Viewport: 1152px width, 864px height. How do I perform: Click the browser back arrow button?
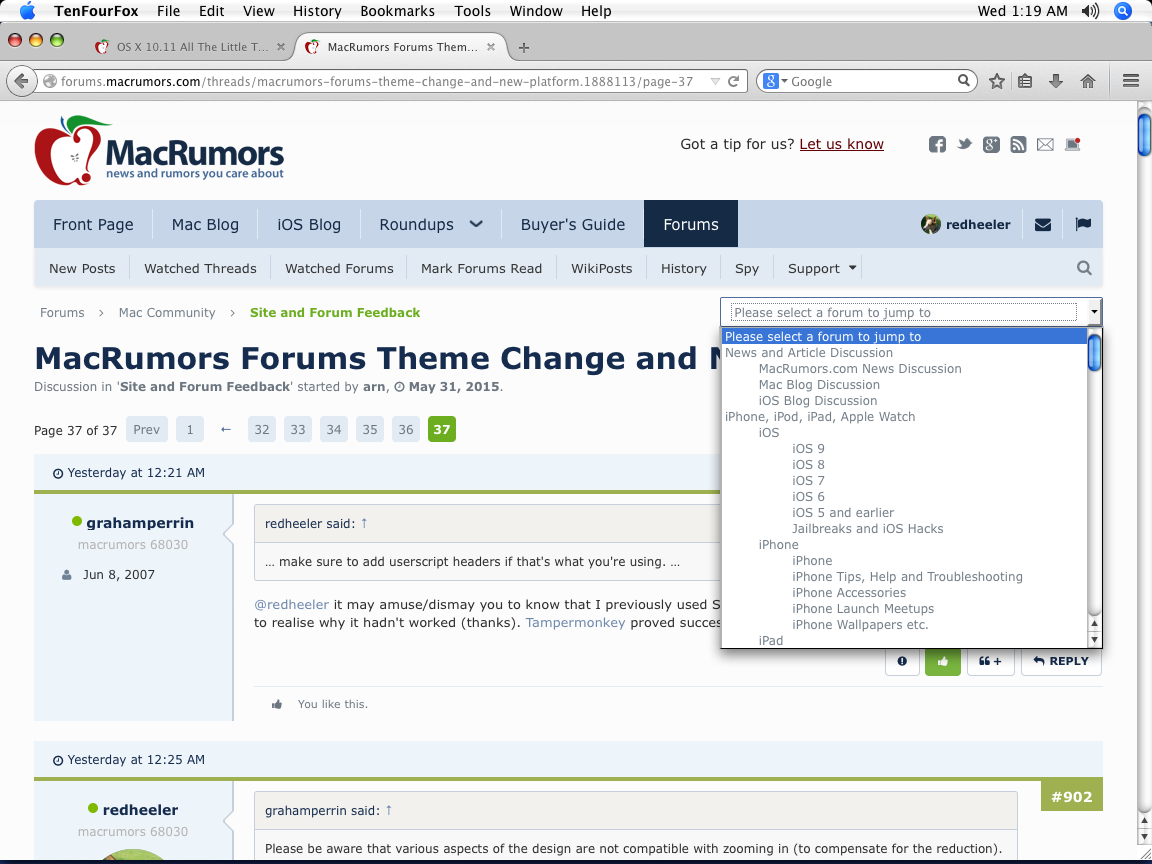coord(21,82)
